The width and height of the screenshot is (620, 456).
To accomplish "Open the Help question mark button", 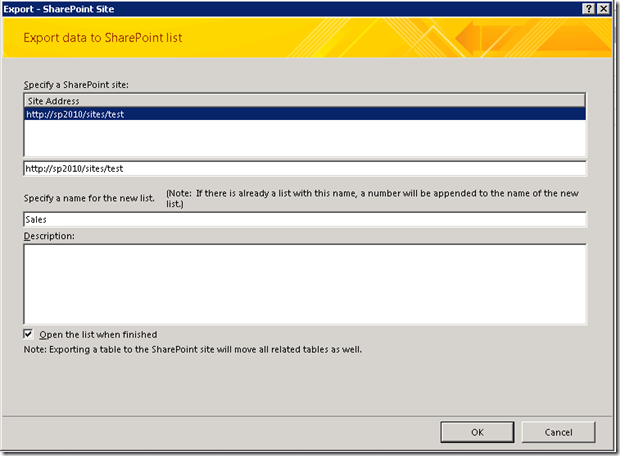I will pos(588,9).
